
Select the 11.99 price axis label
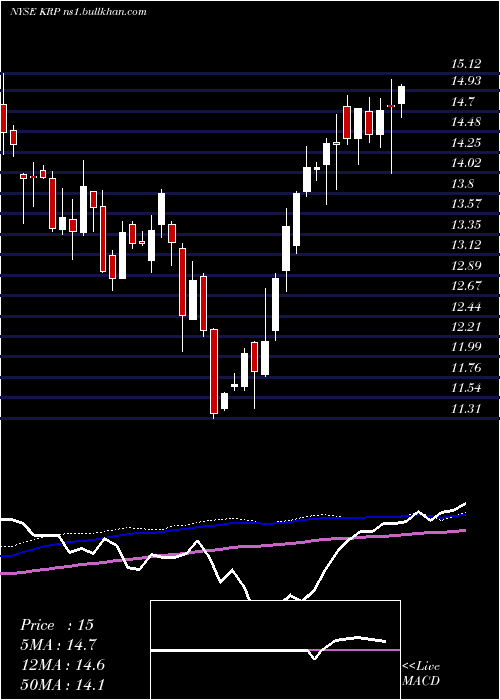(x=466, y=347)
